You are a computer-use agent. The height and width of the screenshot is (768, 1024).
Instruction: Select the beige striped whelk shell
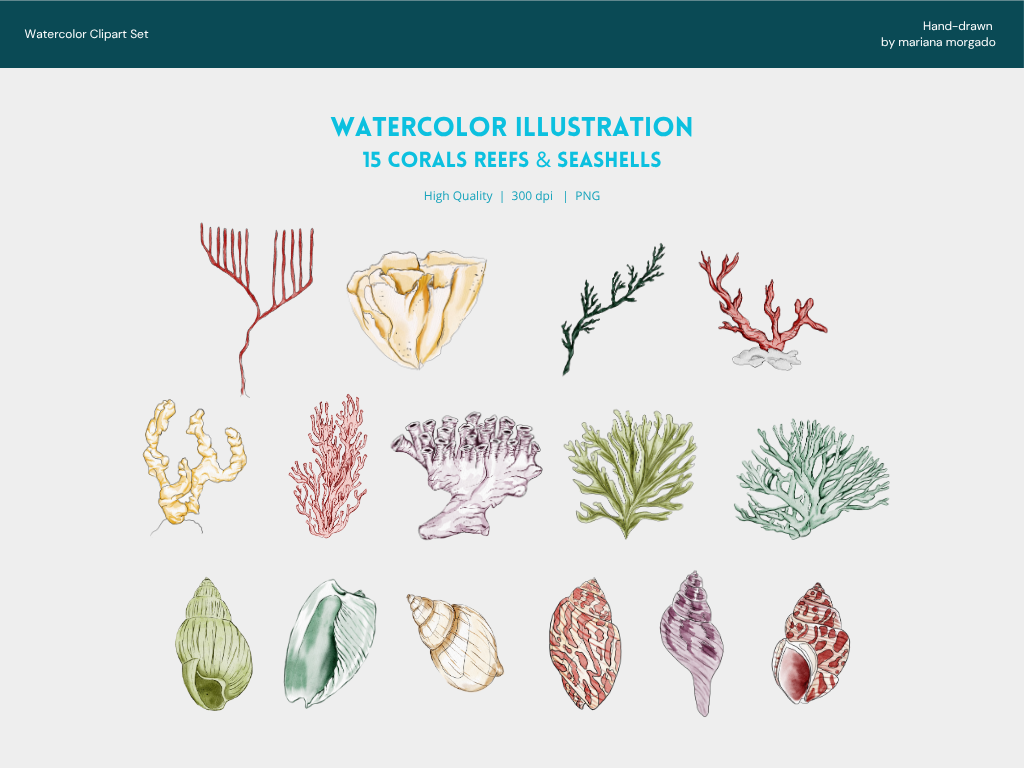455,643
